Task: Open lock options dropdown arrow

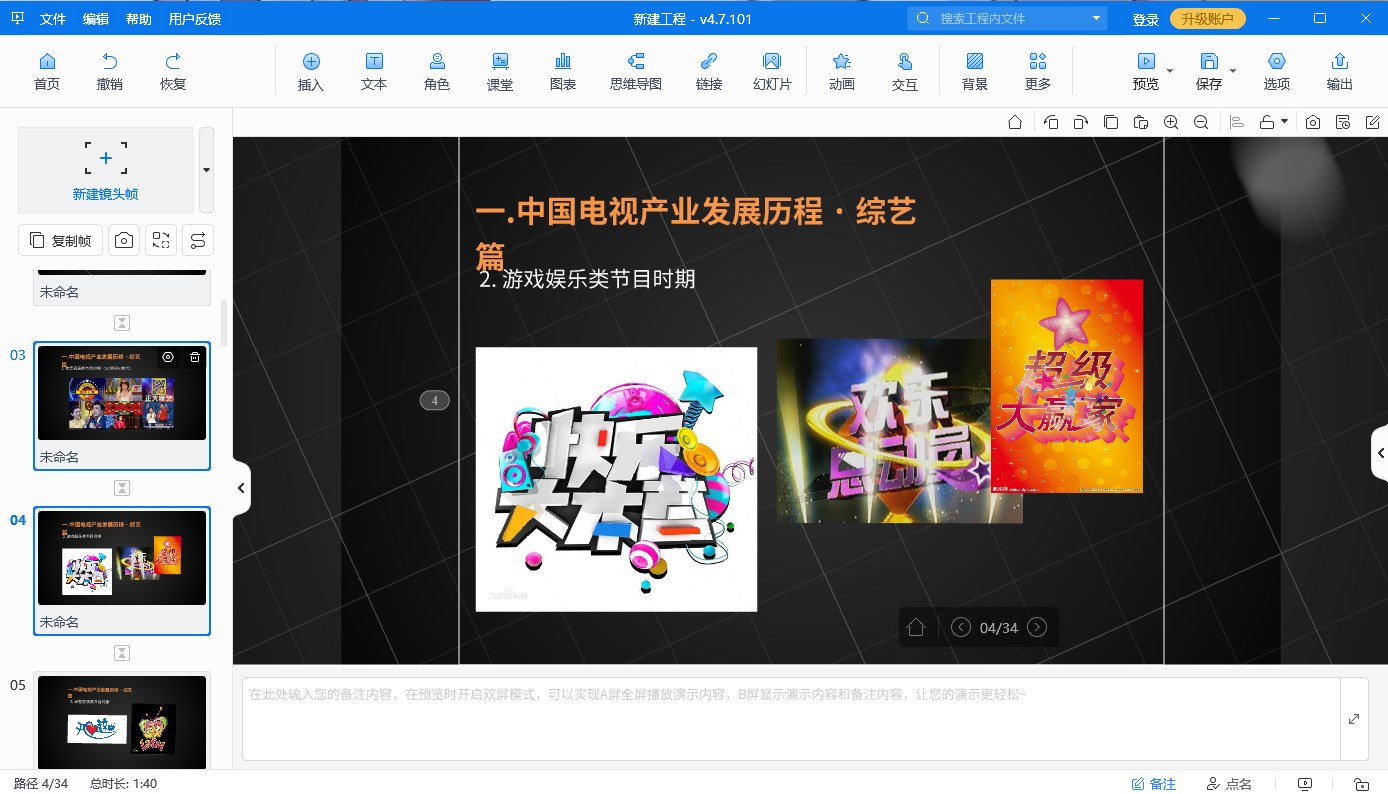Action: tap(1284, 122)
